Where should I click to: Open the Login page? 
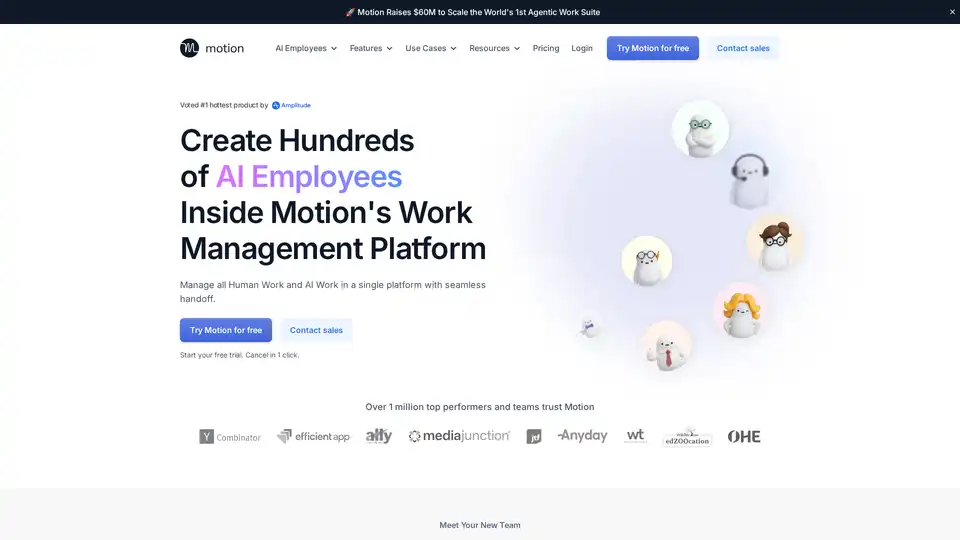tap(582, 48)
